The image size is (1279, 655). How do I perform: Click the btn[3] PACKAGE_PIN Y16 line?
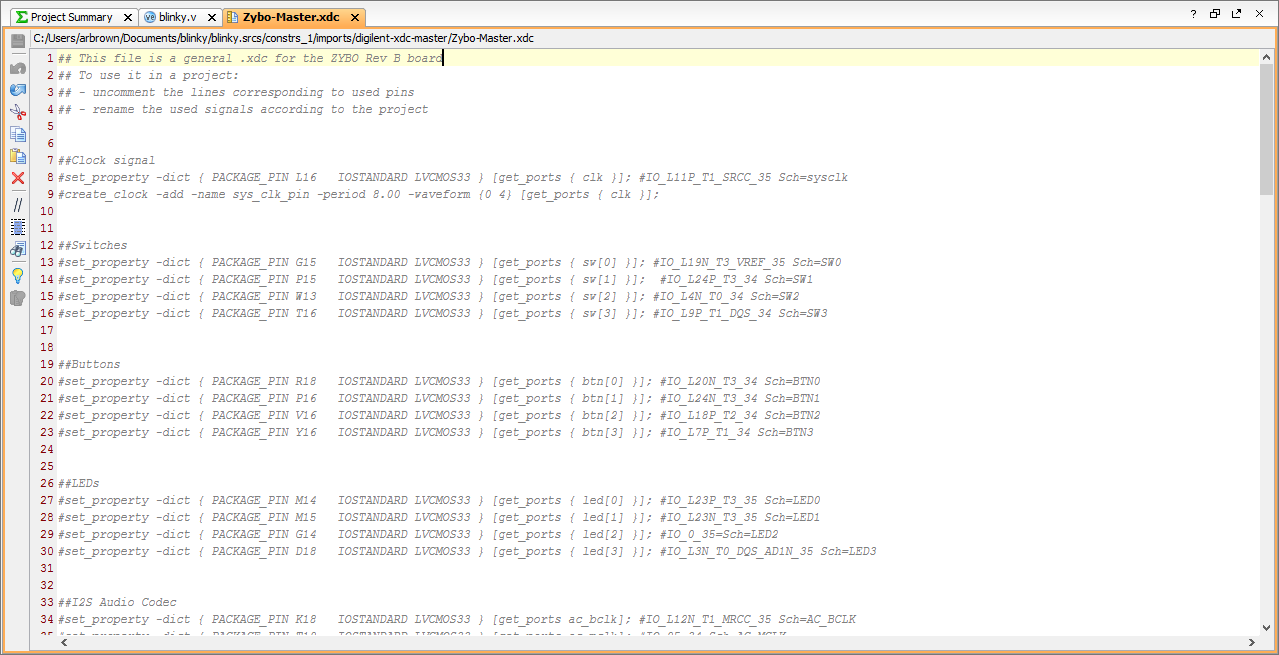[x=436, y=432]
